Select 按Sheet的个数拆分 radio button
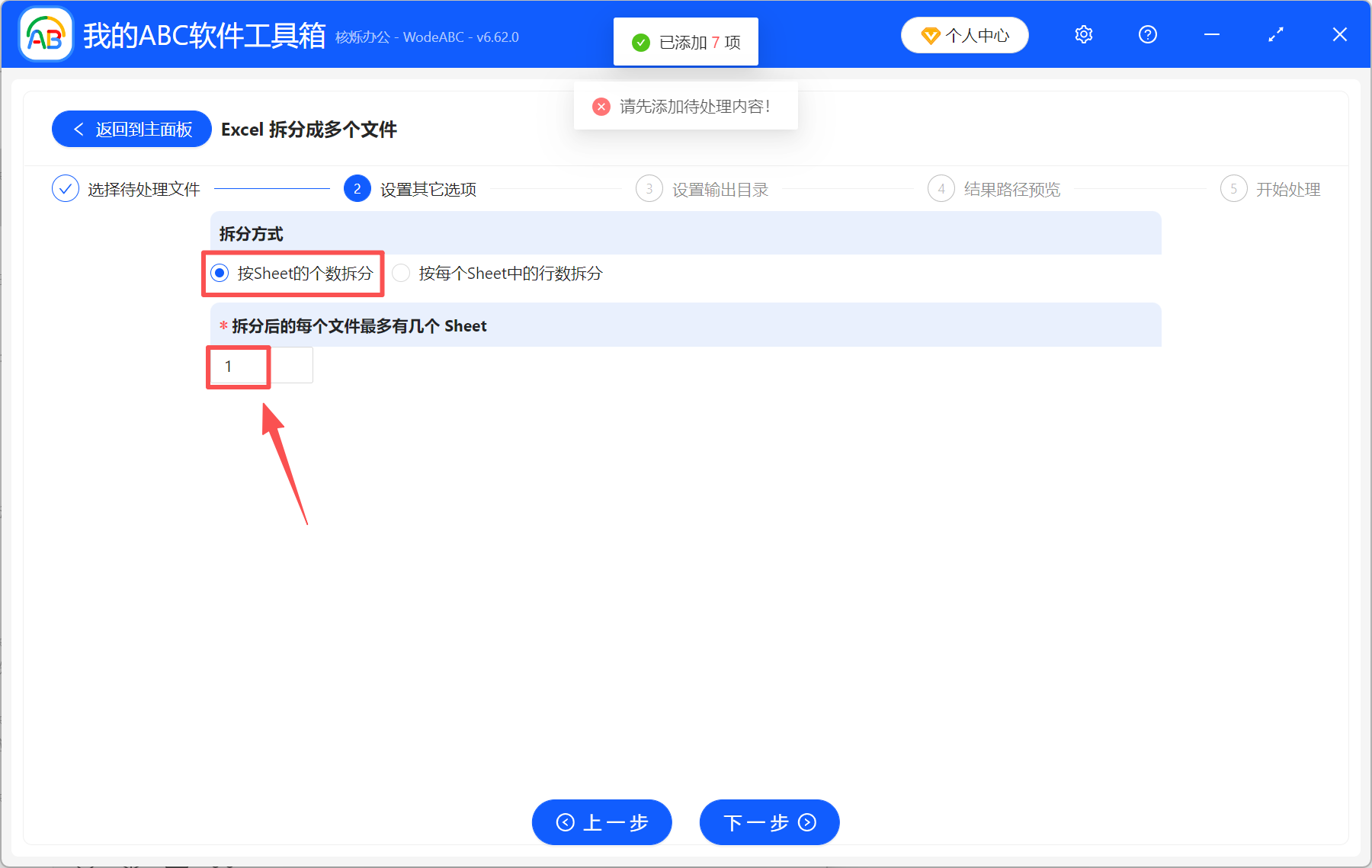The width and height of the screenshot is (1372, 868). point(220,274)
